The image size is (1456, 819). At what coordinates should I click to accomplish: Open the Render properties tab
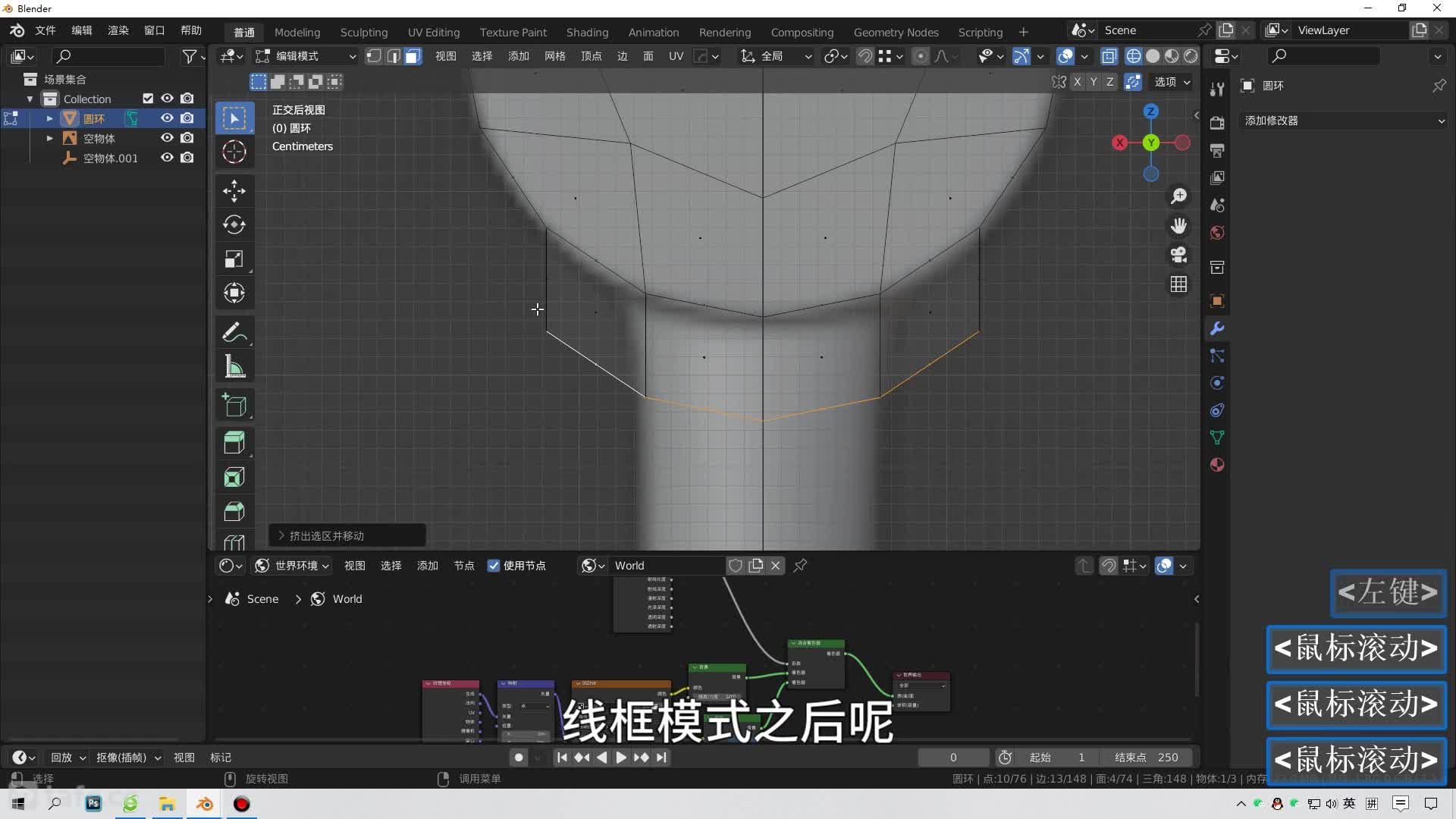[x=1217, y=124]
